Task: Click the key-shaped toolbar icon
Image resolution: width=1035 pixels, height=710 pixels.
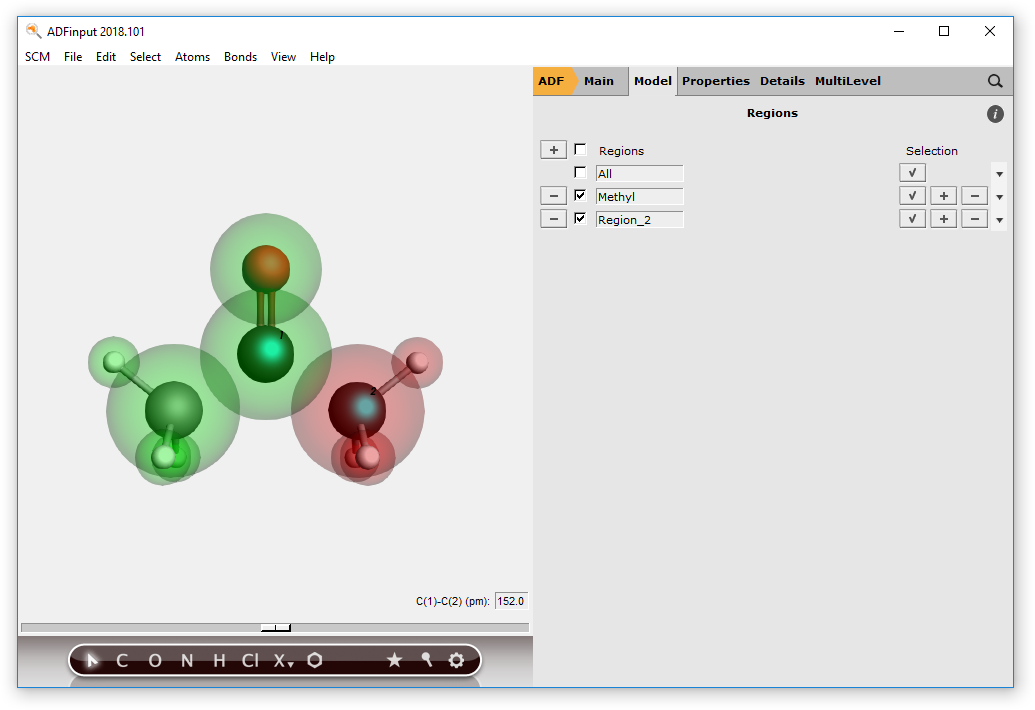Action: pyautogui.click(x=426, y=659)
